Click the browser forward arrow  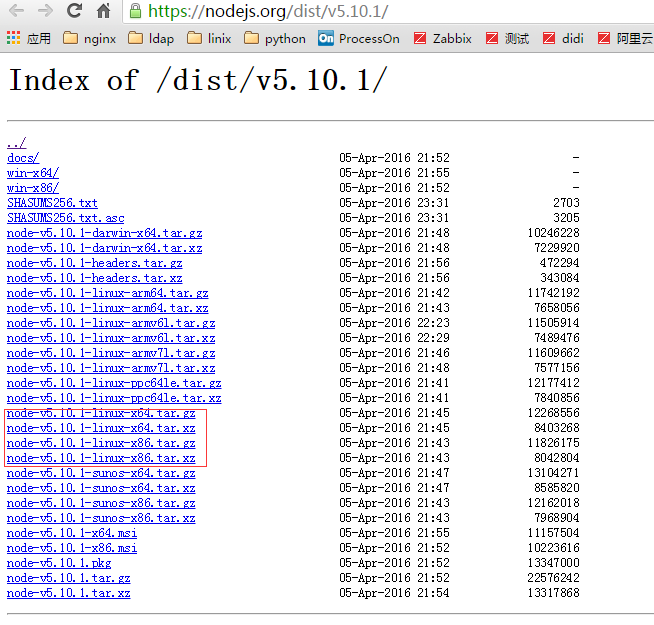(44, 12)
